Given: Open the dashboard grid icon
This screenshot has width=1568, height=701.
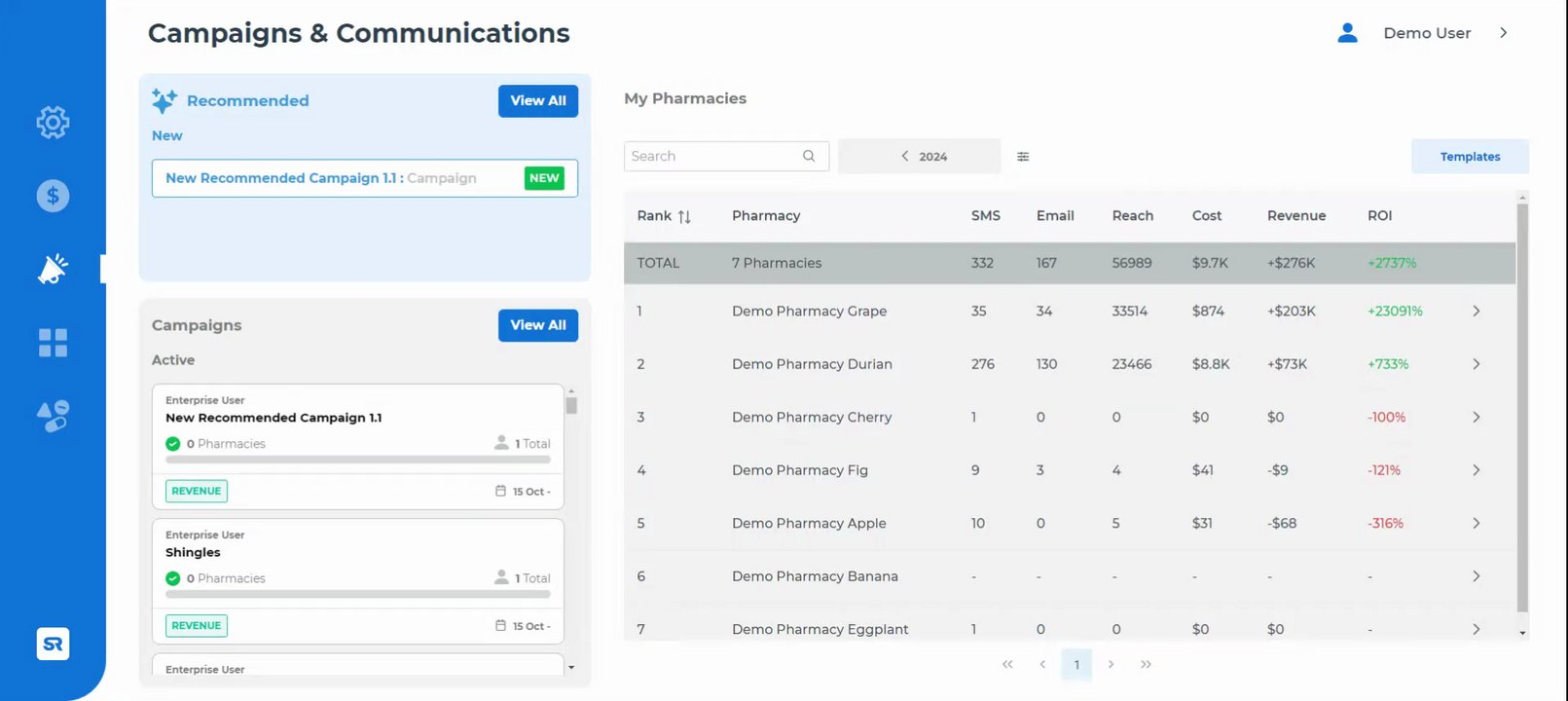Looking at the screenshot, I should 53,343.
